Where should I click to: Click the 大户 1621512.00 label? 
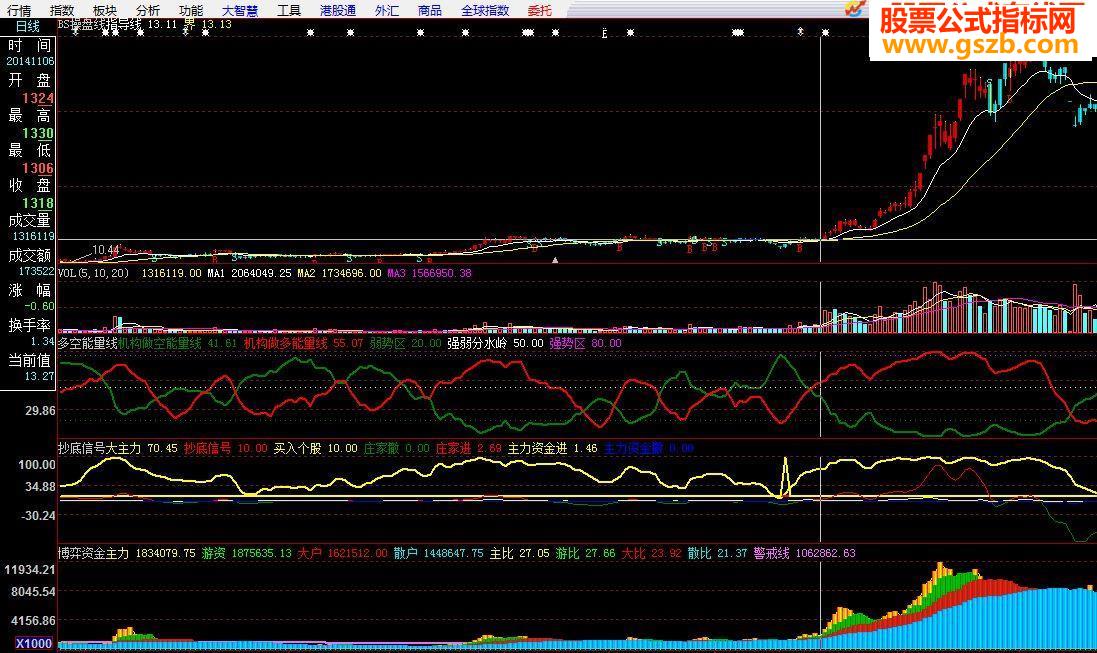(x=342, y=553)
